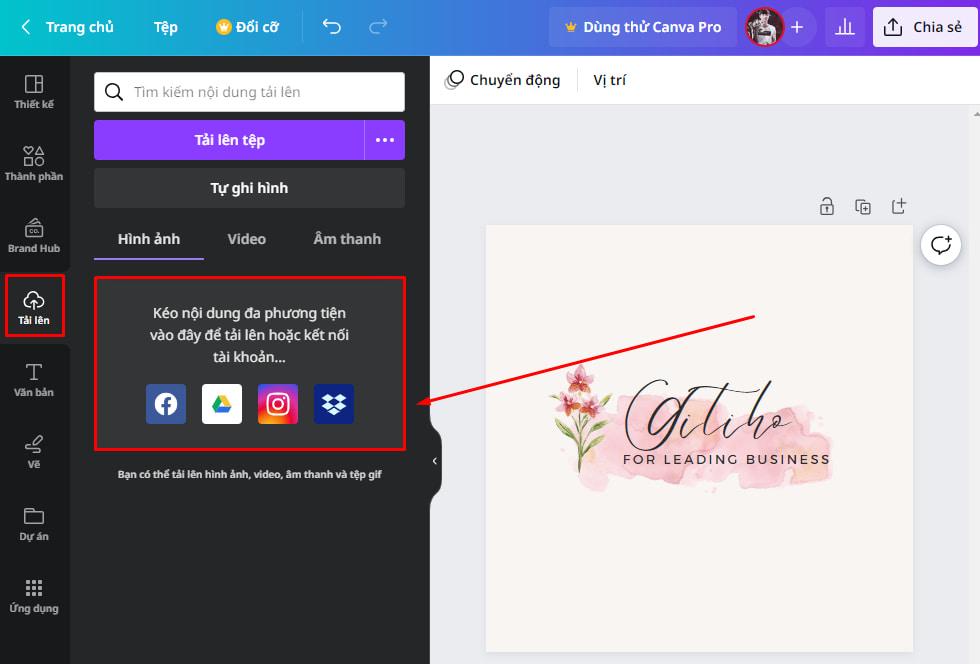
Task: Lock the current page
Action: (x=827, y=206)
